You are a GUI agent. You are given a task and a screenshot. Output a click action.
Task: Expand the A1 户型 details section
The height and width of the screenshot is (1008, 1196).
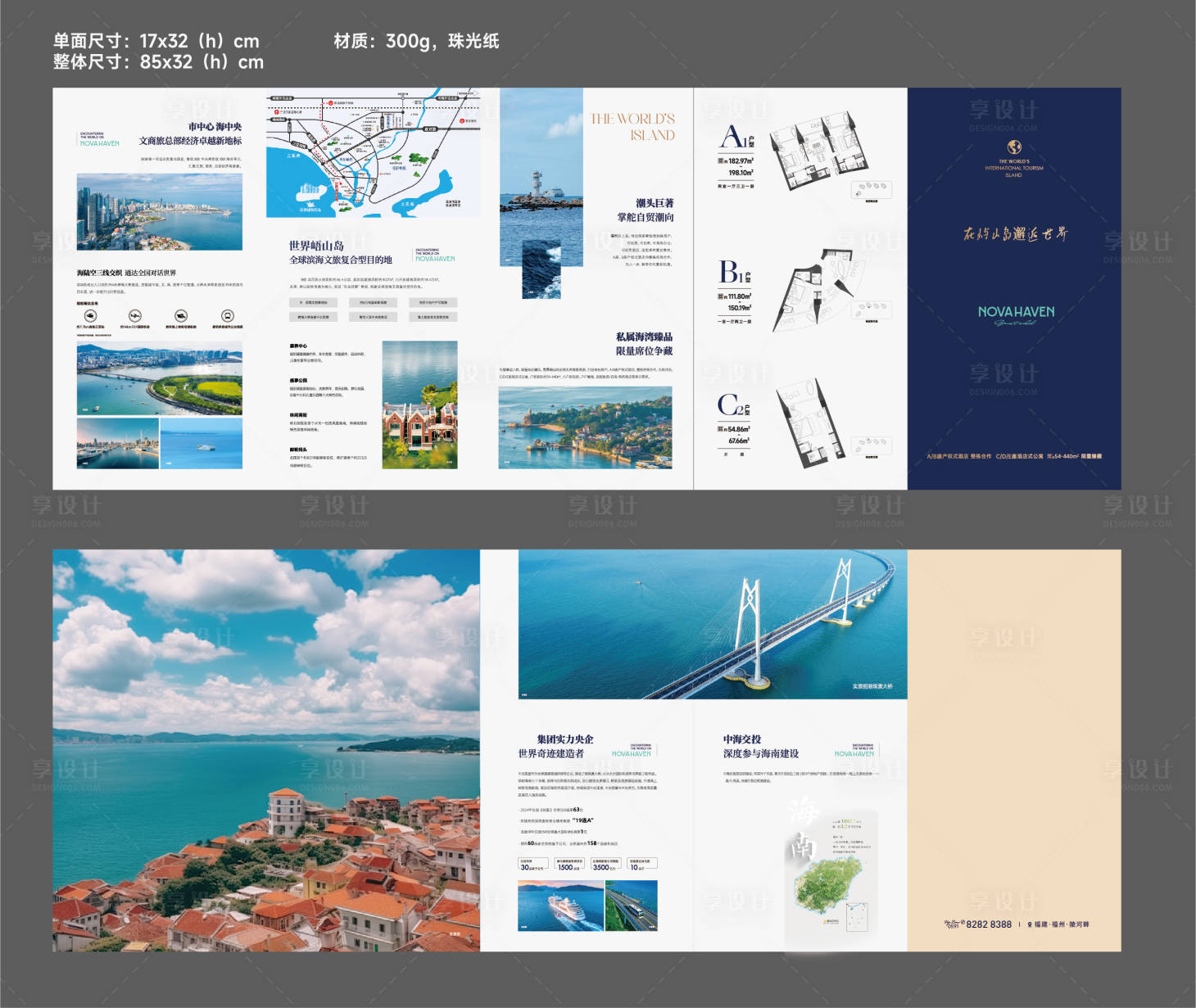pyautogui.click(x=733, y=137)
